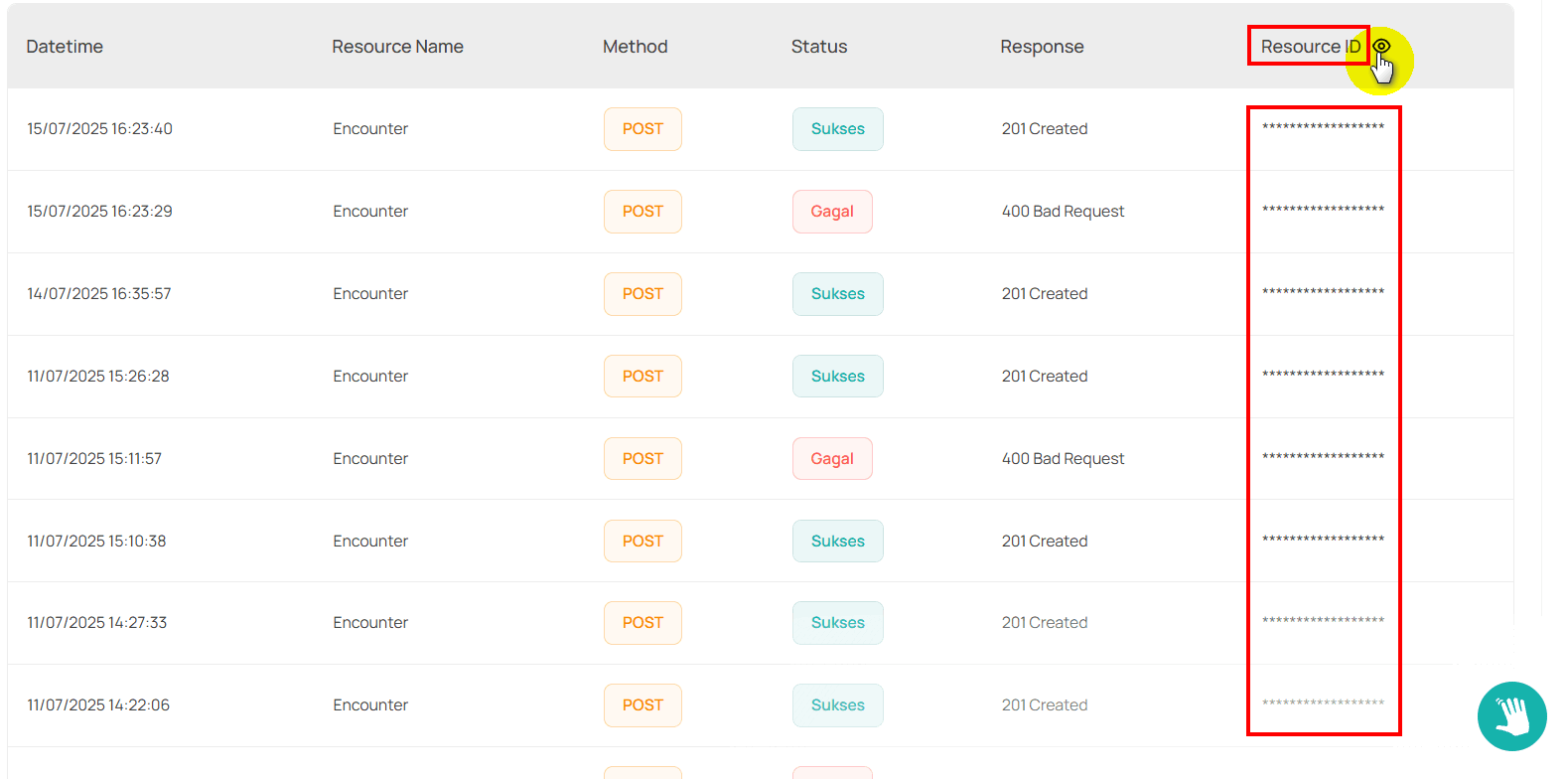Viewport: 1568px width, 779px height.
Task: Select the Response column header
Action: pos(1042,47)
